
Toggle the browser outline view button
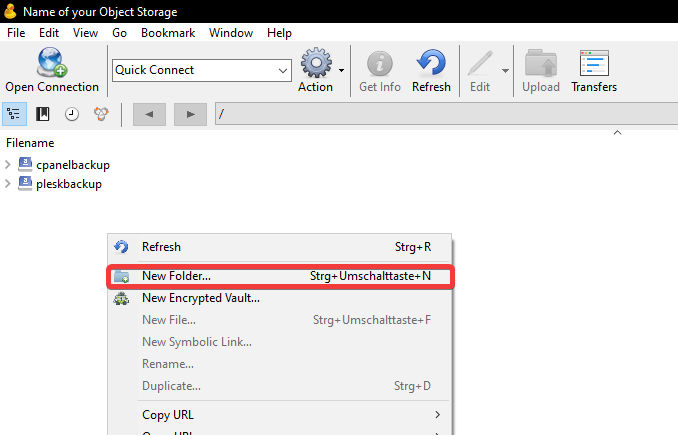coord(15,114)
